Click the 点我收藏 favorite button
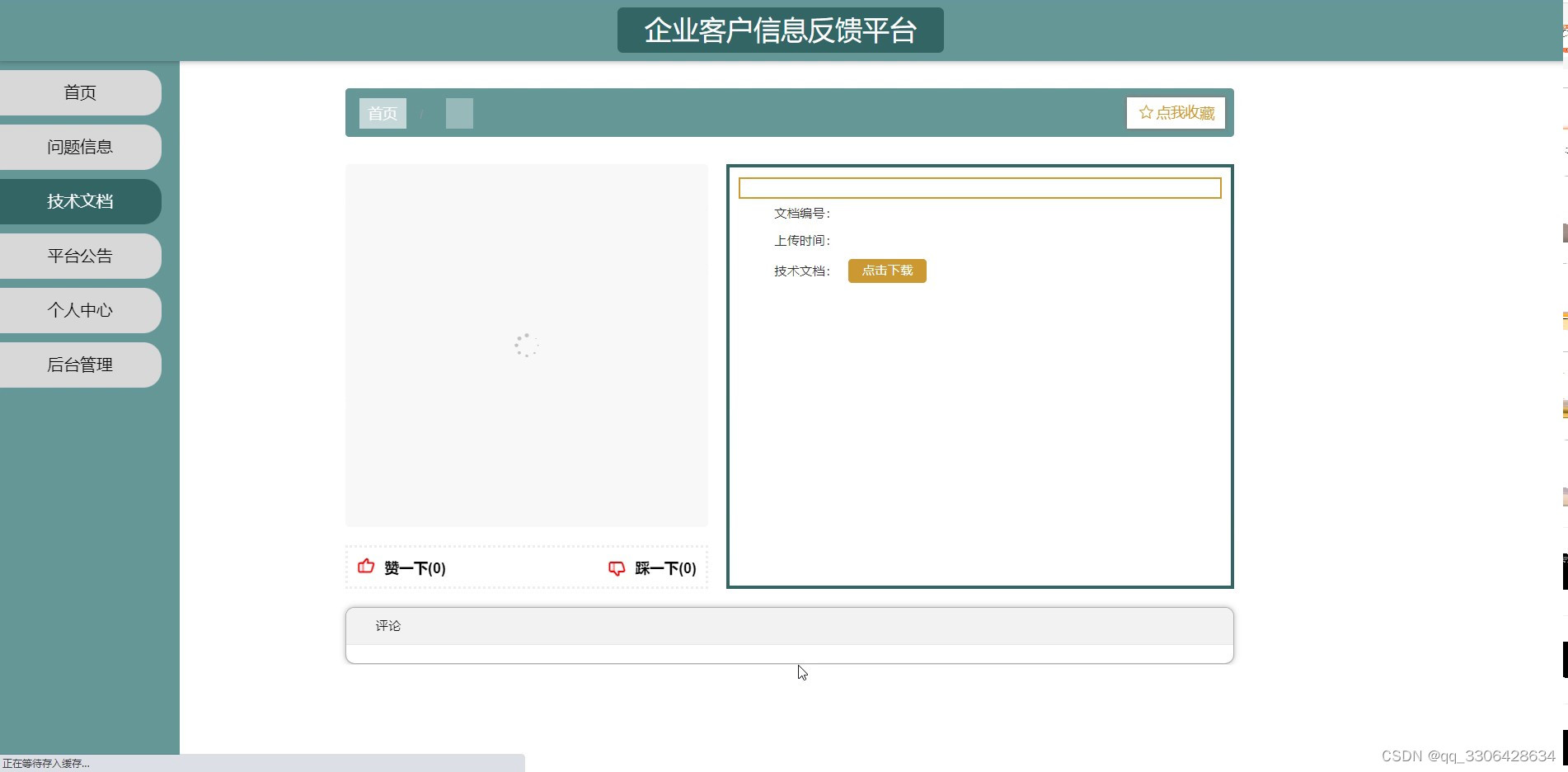The width and height of the screenshot is (1568, 772). point(1176,113)
